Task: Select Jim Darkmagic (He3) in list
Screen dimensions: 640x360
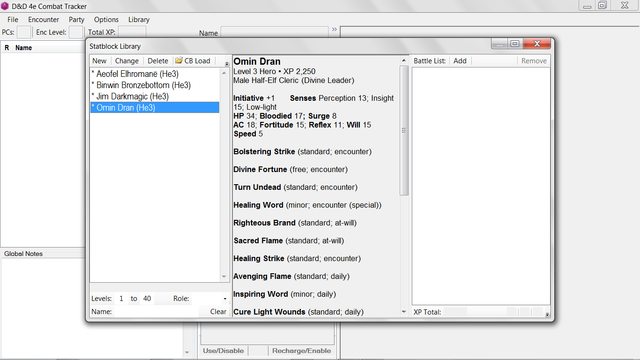Action: pos(154,96)
